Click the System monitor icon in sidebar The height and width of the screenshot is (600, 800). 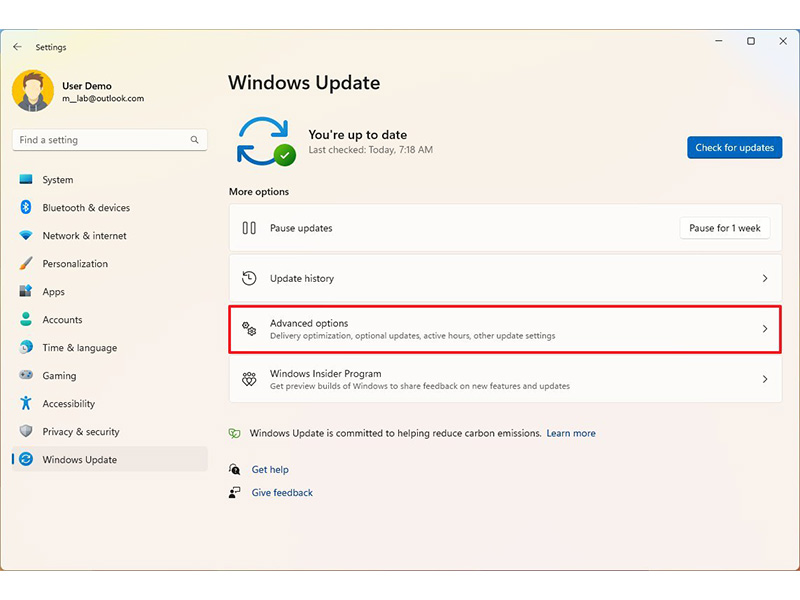tap(26, 180)
